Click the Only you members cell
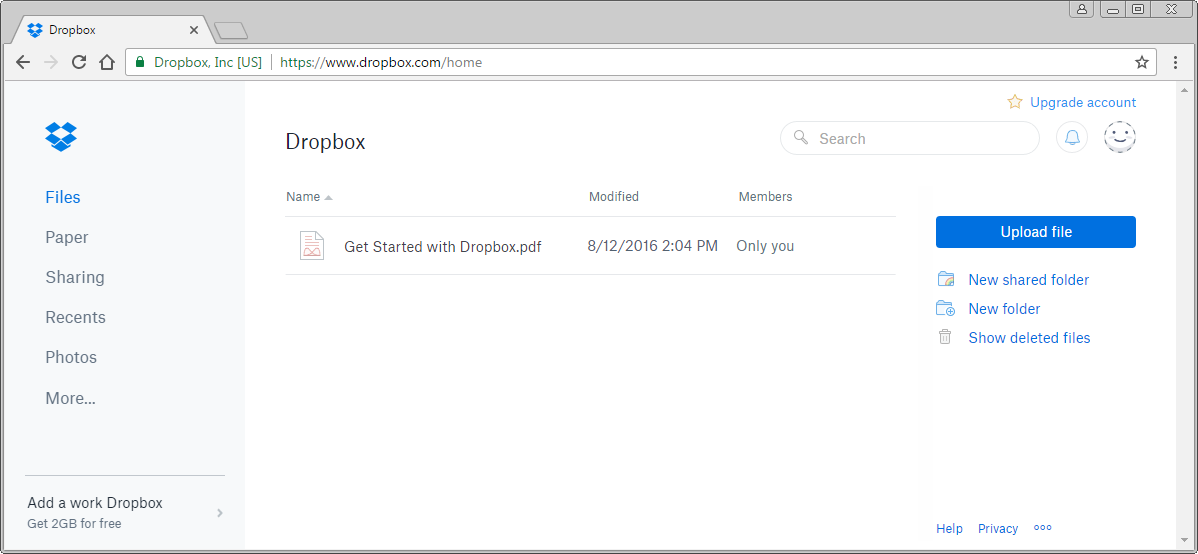The width and height of the screenshot is (1198, 554). click(x=765, y=246)
